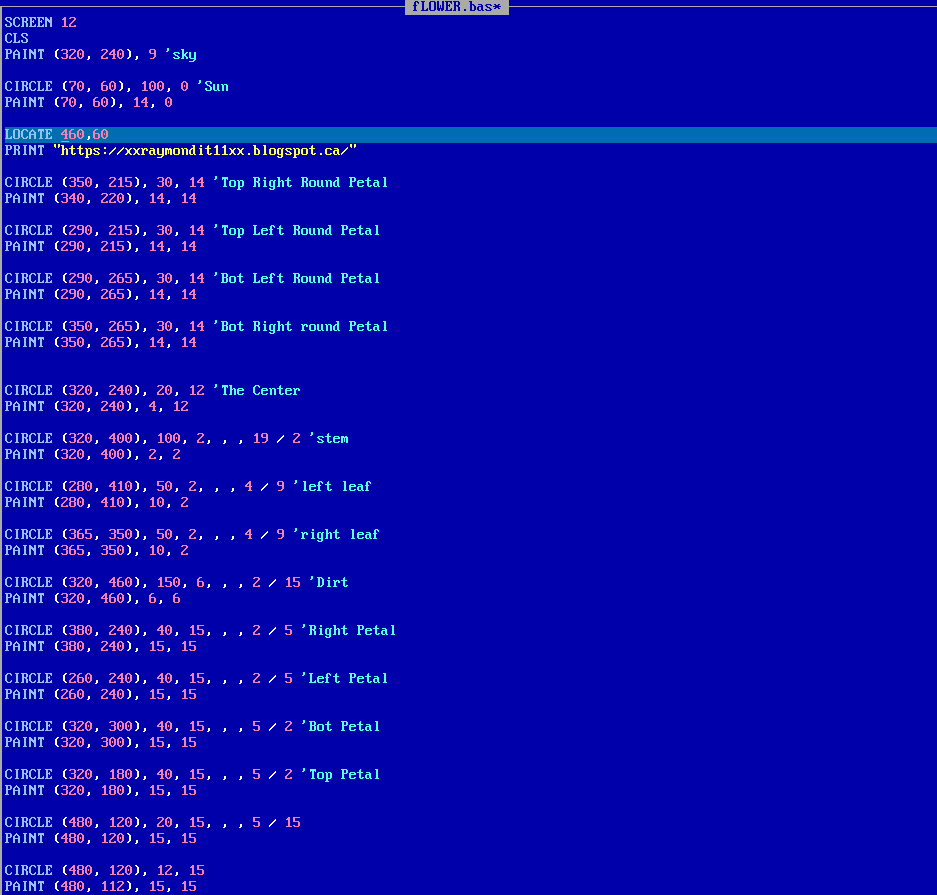Click the 'Dirt comment text
Image resolution: width=937 pixels, height=895 pixels.
[329, 582]
